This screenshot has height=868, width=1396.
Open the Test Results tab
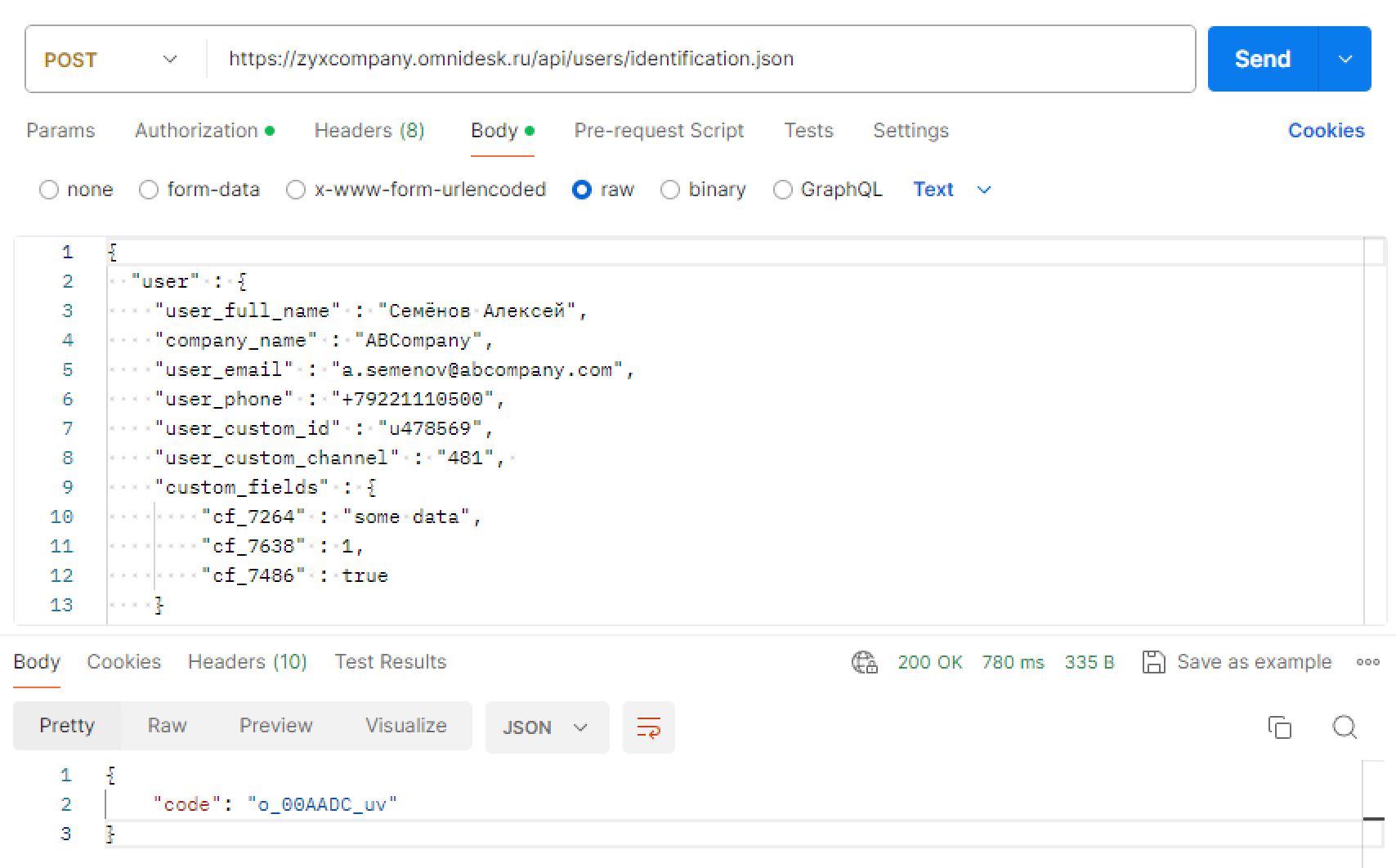391,662
